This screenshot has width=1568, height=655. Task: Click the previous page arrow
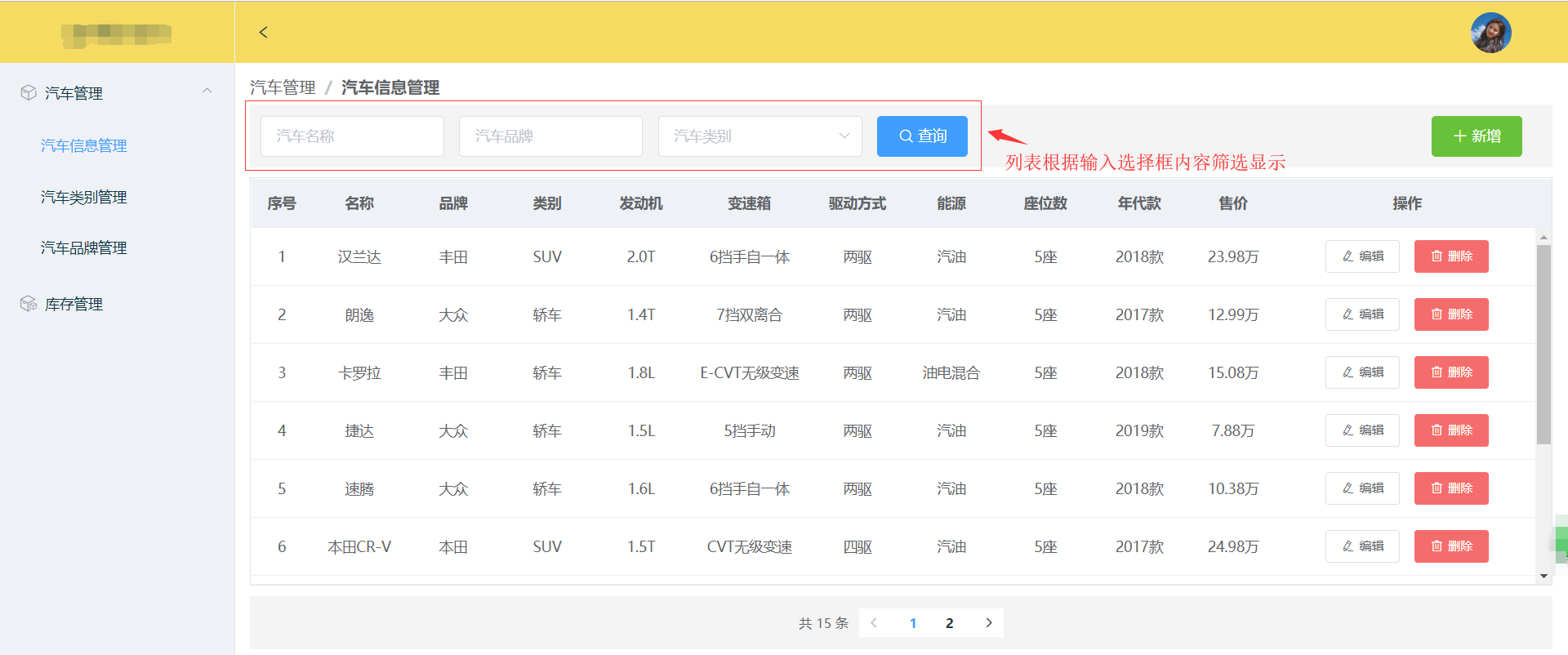click(x=874, y=623)
